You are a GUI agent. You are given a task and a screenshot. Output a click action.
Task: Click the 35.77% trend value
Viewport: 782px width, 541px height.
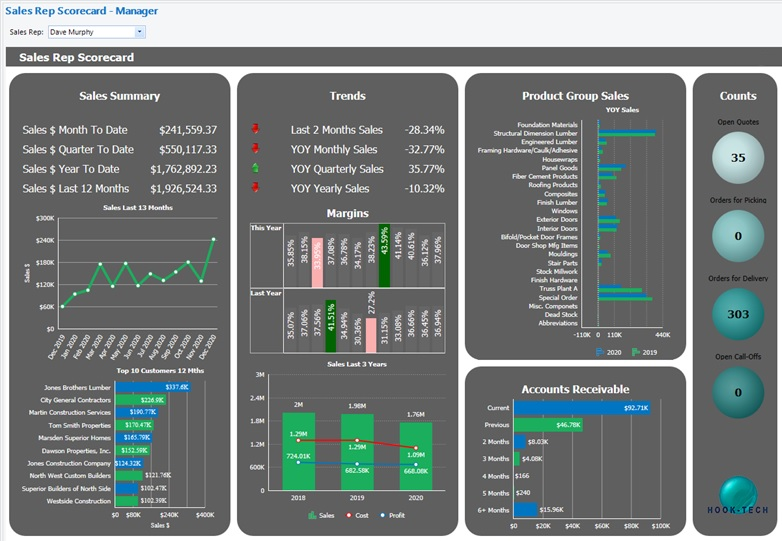pyautogui.click(x=426, y=169)
